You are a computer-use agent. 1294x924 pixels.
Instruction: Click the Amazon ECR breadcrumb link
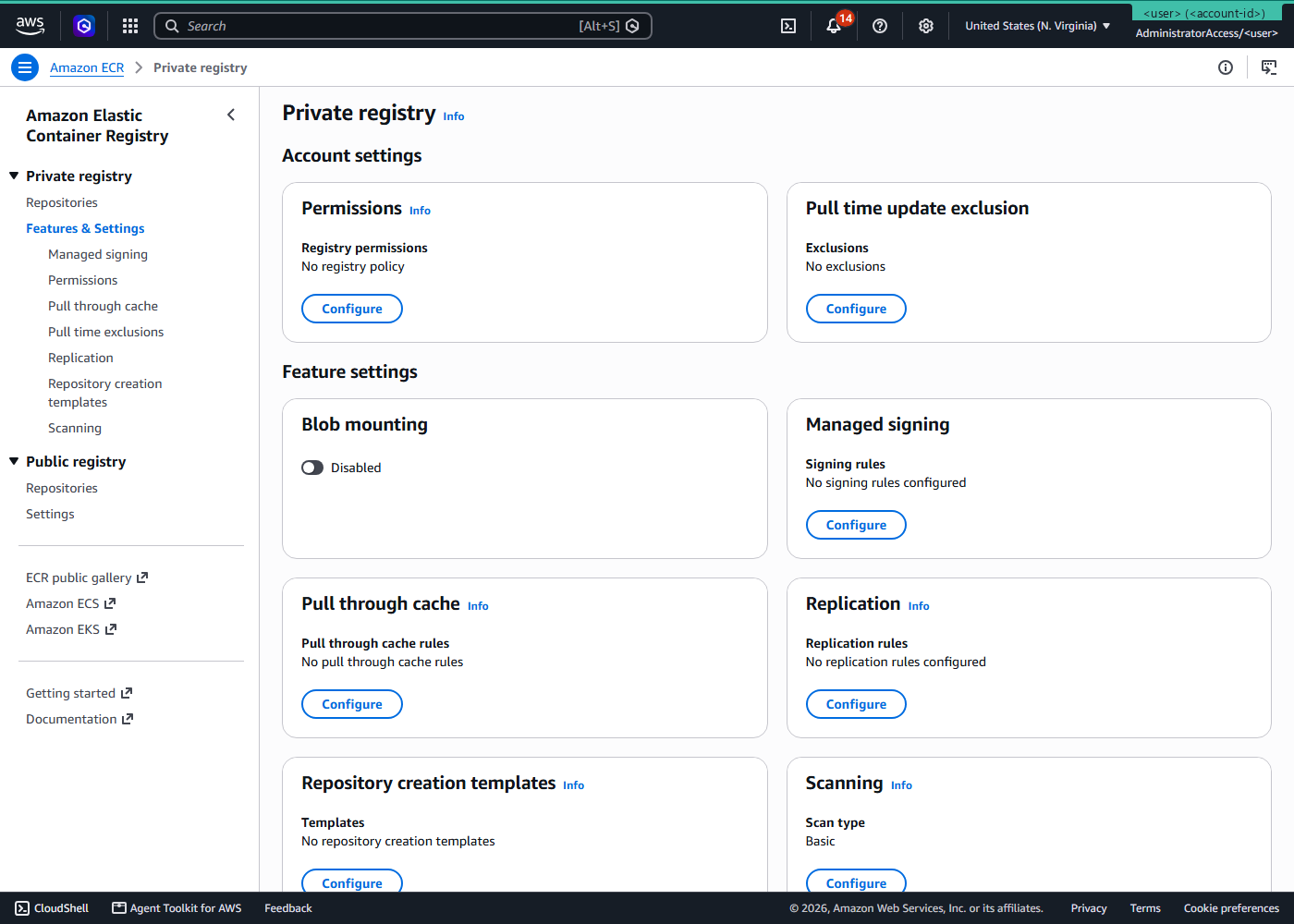(87, 67)
